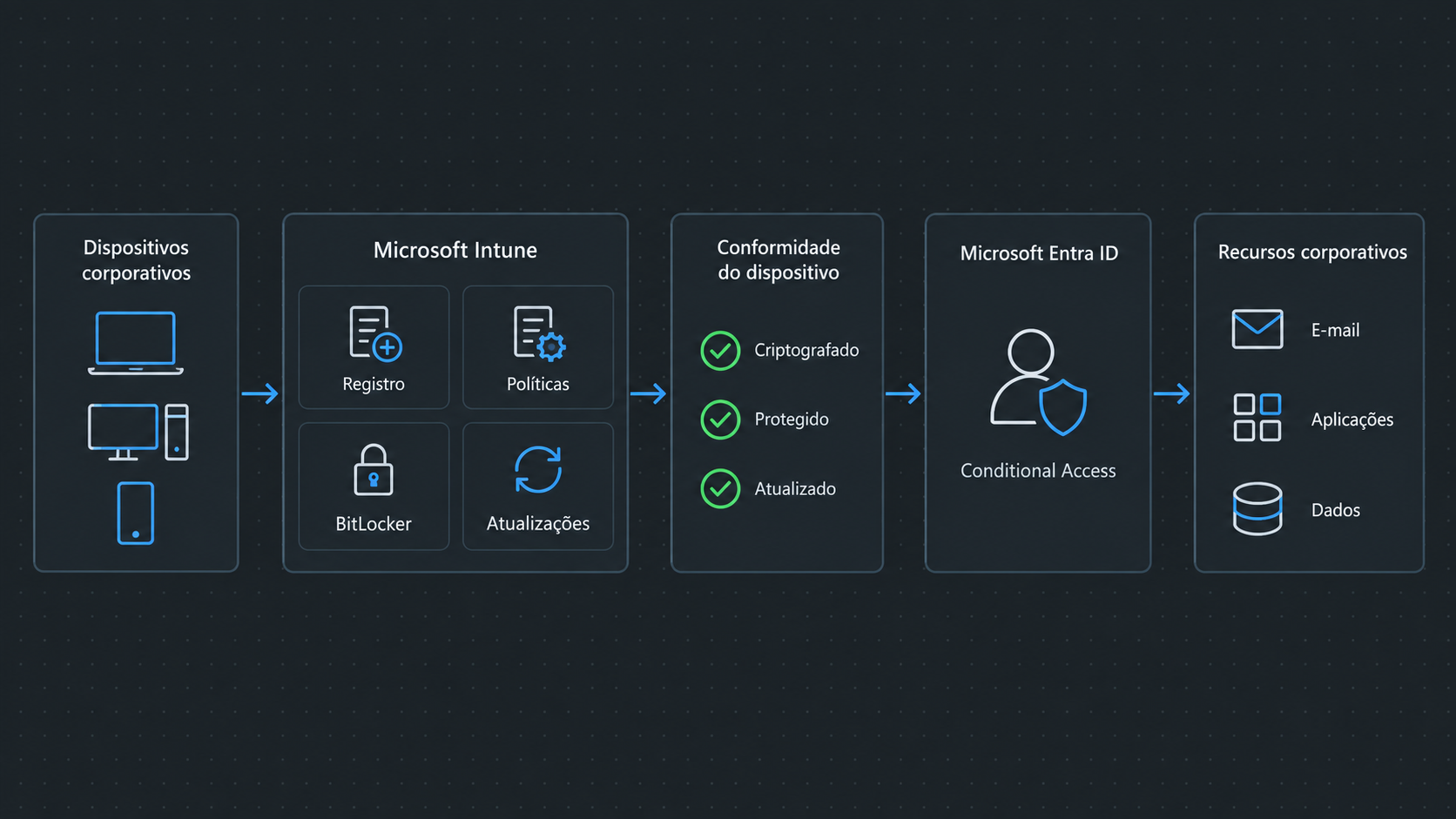Click the smartphone device icon
The width and height of the screenshot is (1456, 819).
[136, 514]
